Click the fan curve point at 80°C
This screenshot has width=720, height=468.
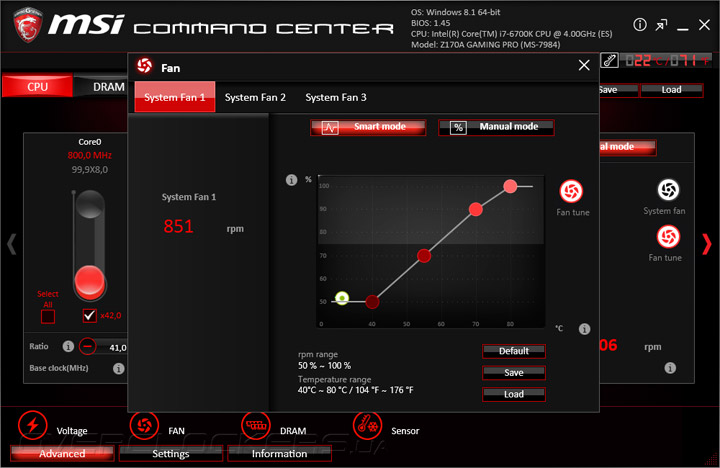(510, 186)
